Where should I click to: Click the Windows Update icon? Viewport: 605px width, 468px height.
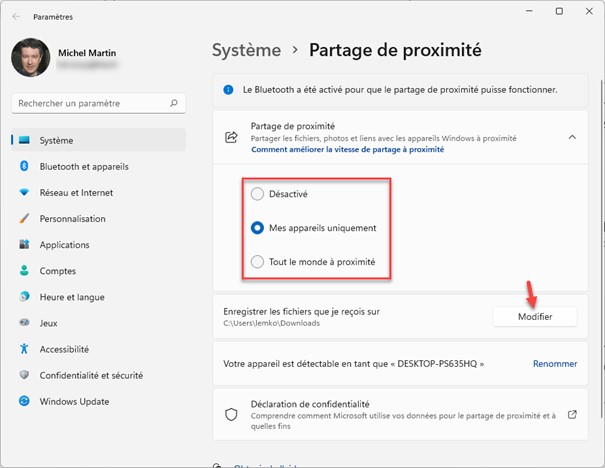click(24, 401)
